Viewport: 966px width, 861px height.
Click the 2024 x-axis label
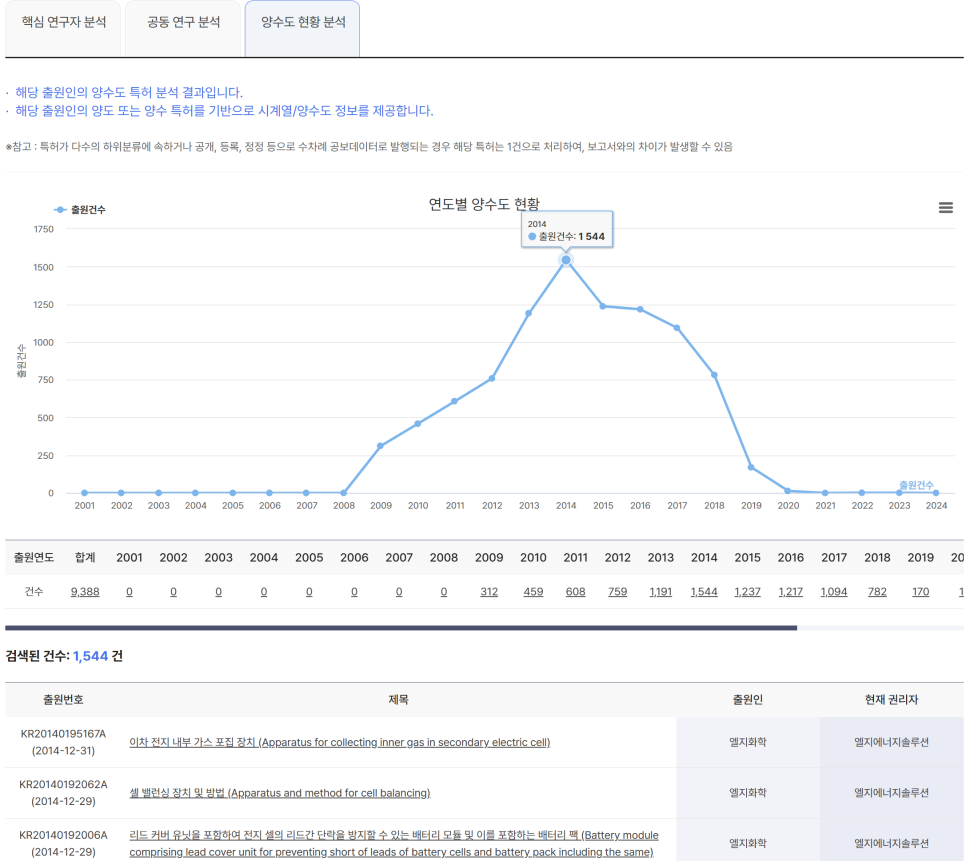click(x=936, y=506)
